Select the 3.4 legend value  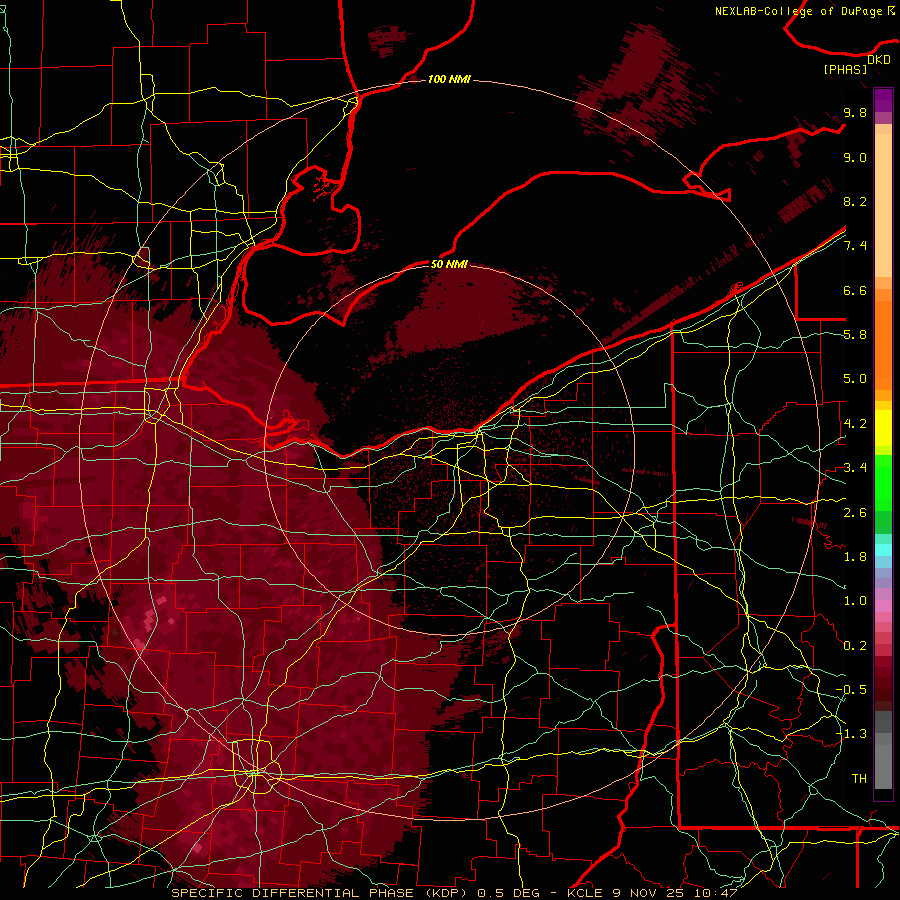[x=855, y=468]
